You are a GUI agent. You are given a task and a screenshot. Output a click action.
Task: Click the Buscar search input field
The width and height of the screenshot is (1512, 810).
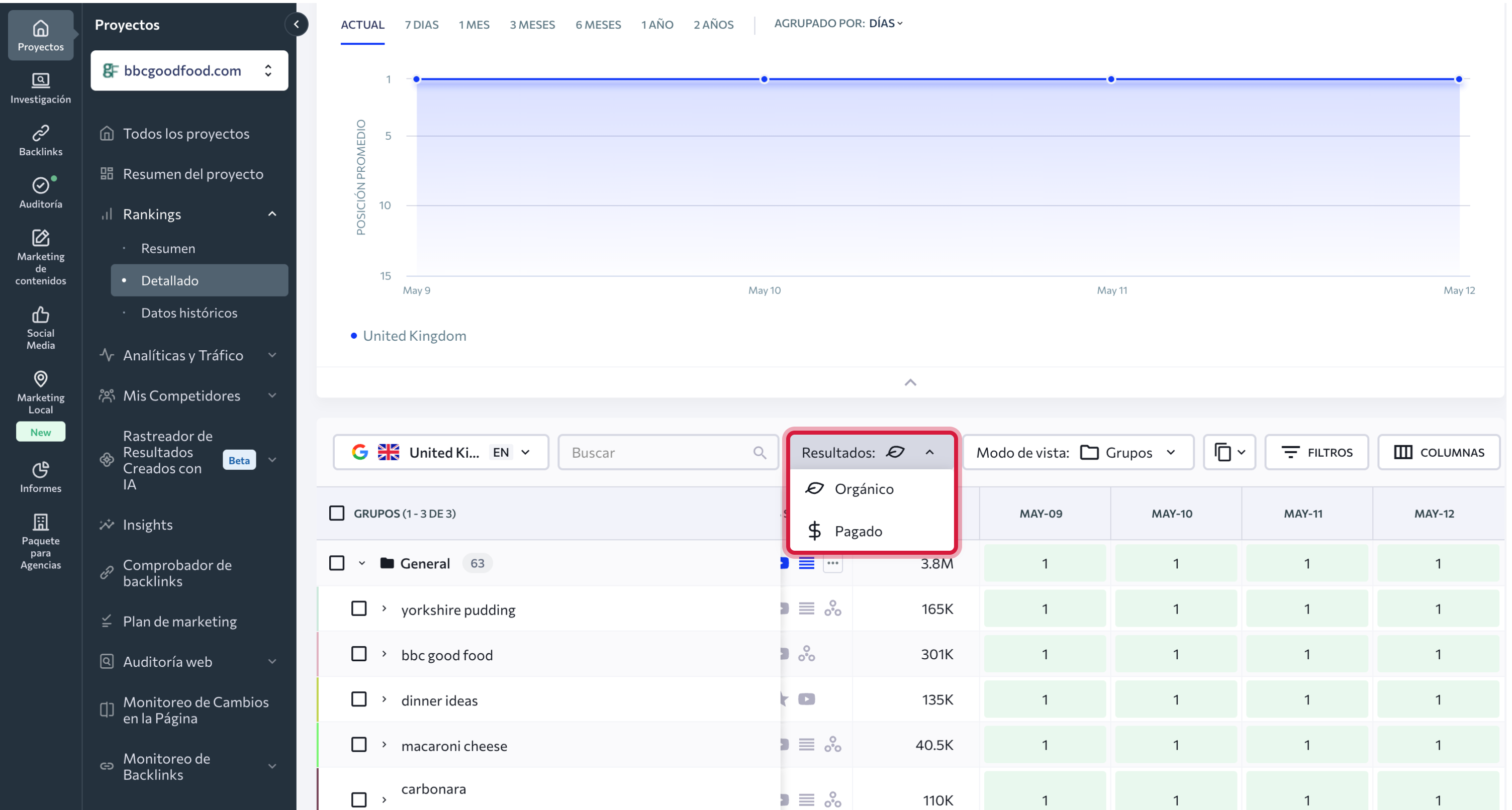click(x=668, y=452)
